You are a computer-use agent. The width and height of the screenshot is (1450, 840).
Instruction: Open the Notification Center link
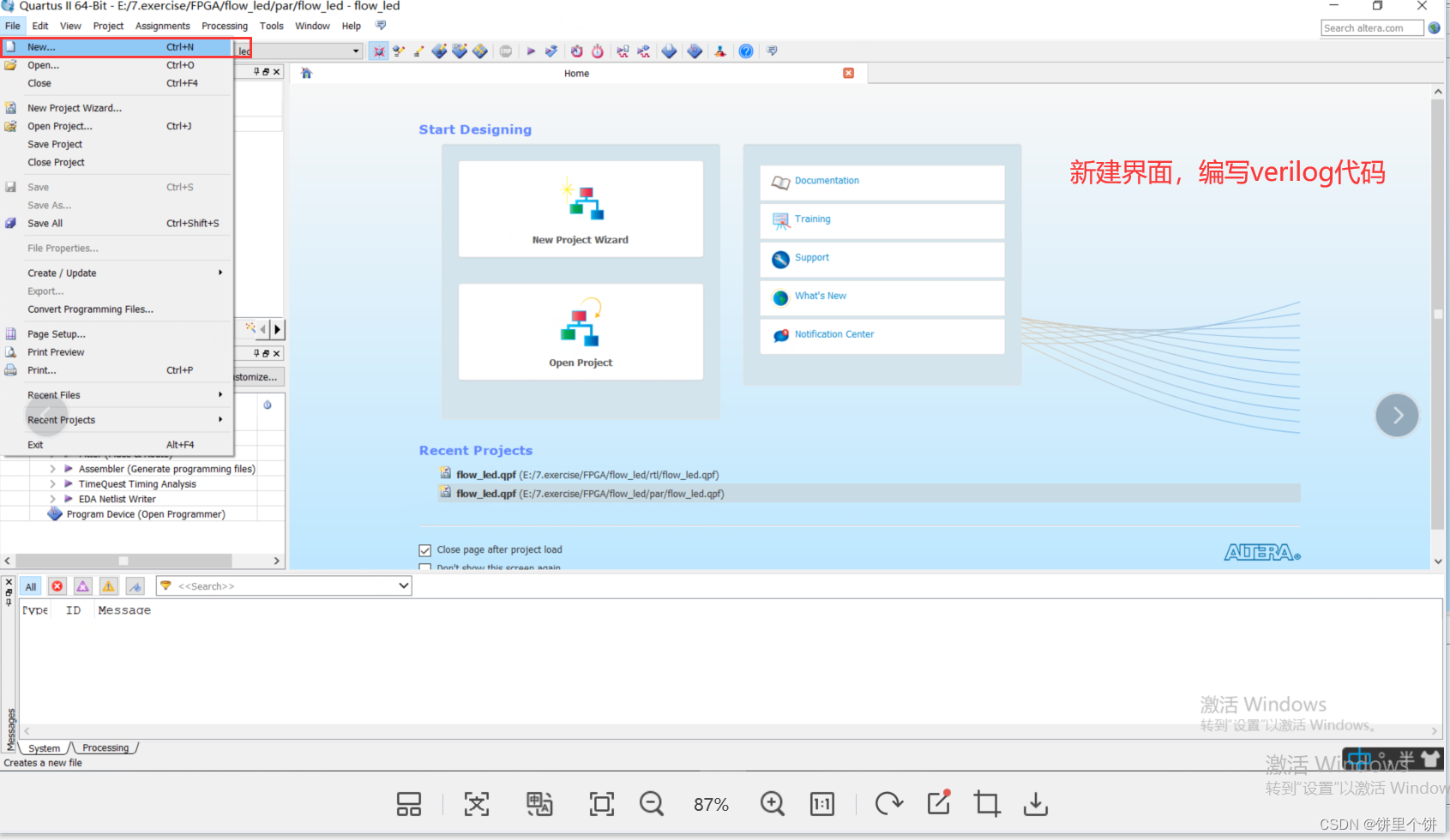point(834,335)
